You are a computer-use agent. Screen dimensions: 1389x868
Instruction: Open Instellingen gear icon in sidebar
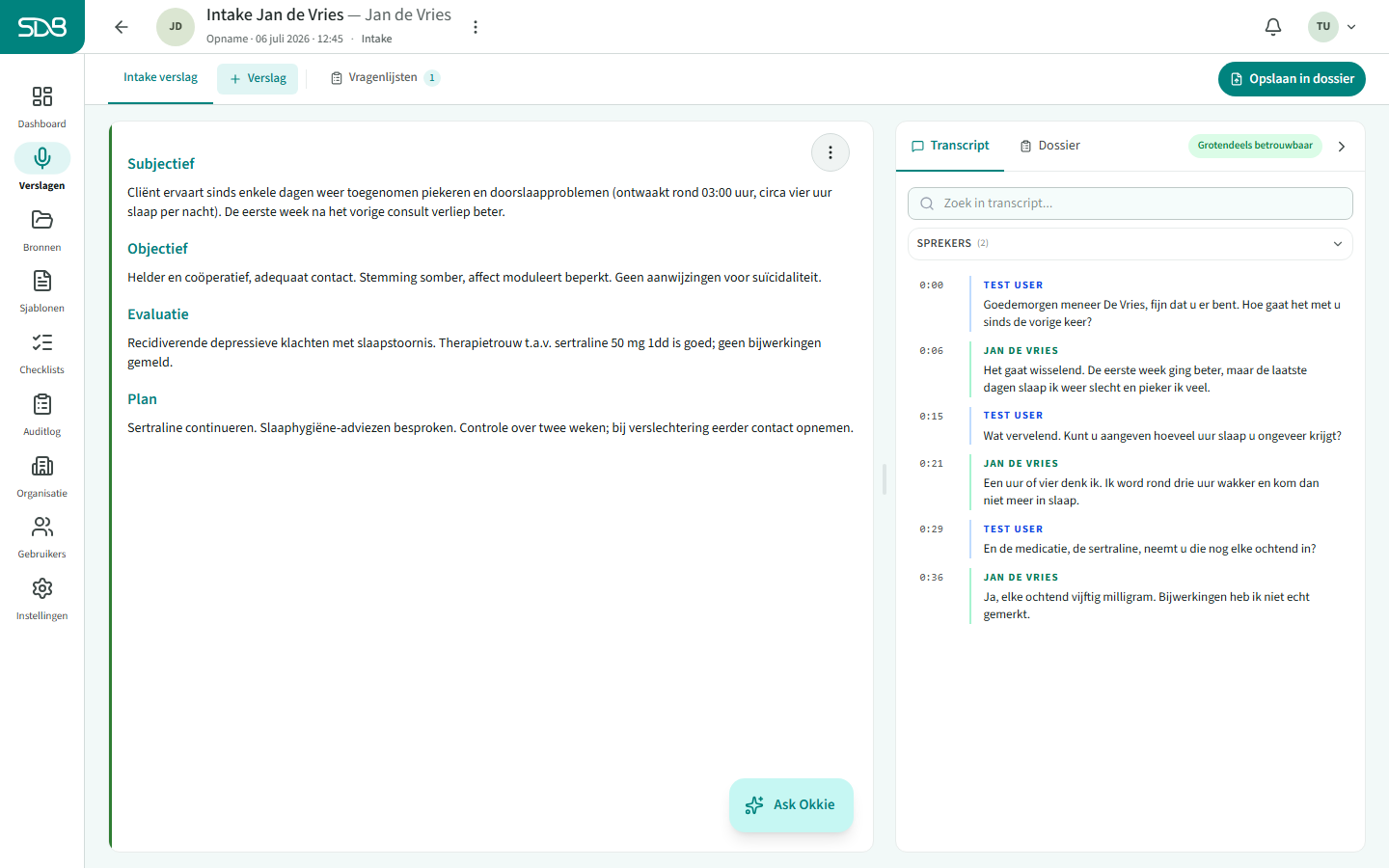[42, 588]
